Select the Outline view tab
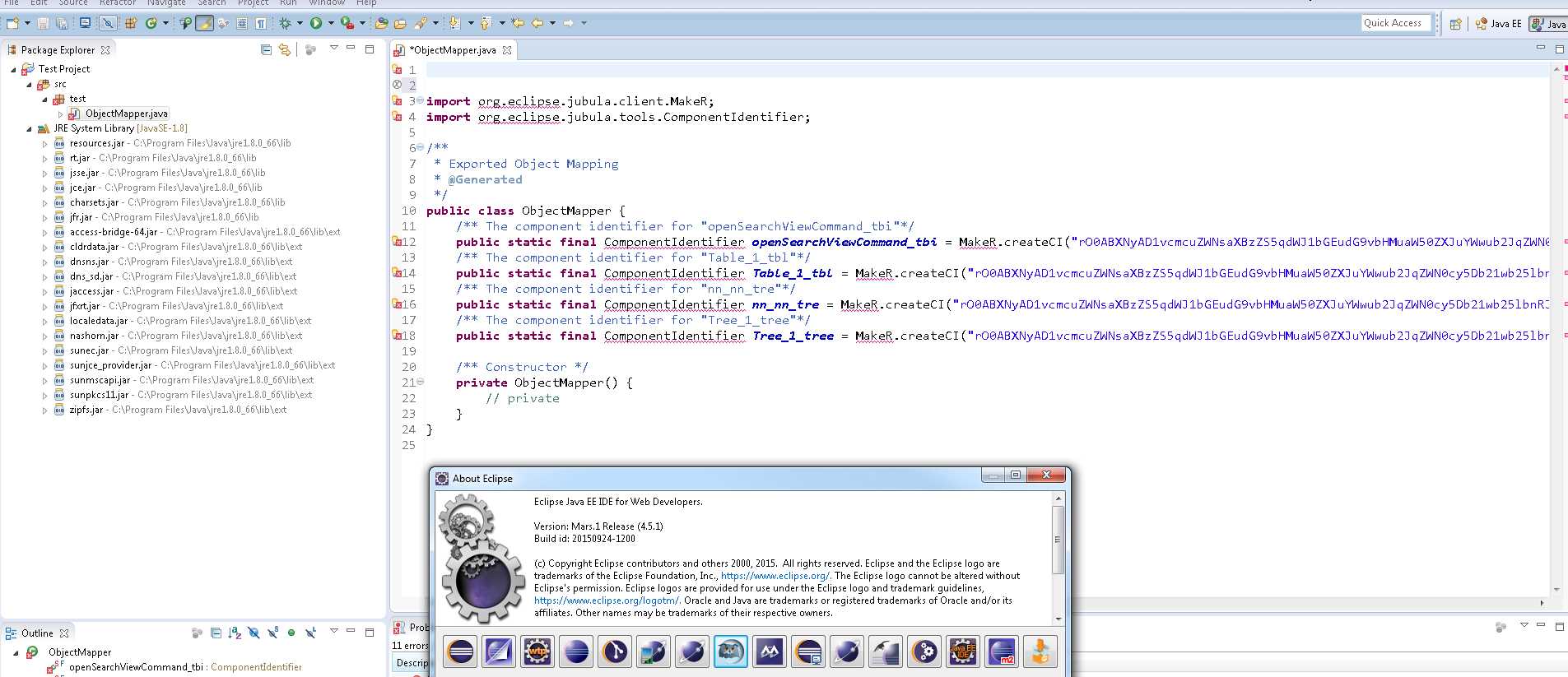The image size is (1568, 677). [37, 633]
